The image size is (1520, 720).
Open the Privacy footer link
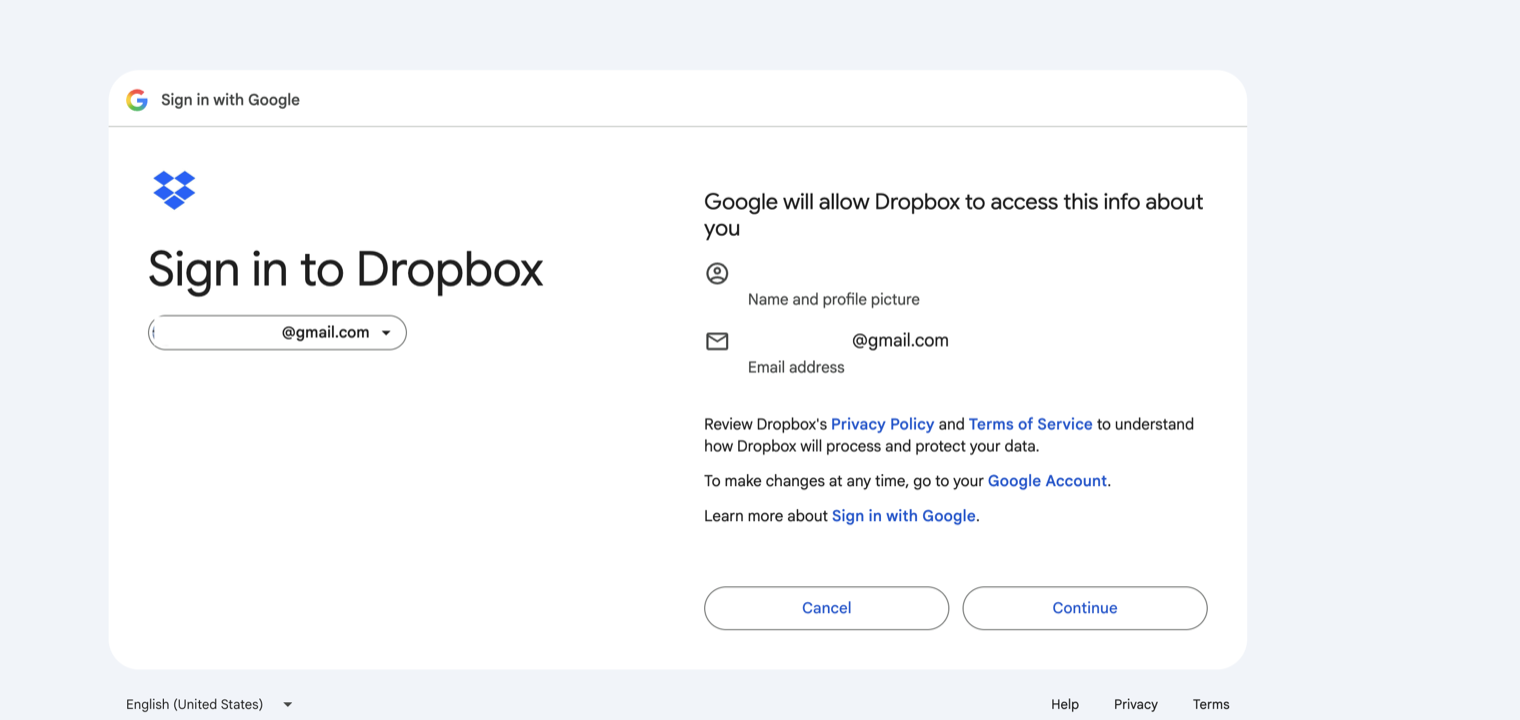pos(1136,704)
